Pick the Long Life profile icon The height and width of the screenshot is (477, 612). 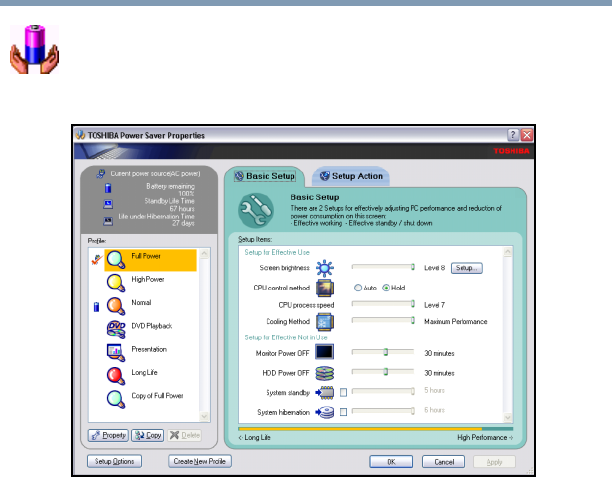(116, 376)
